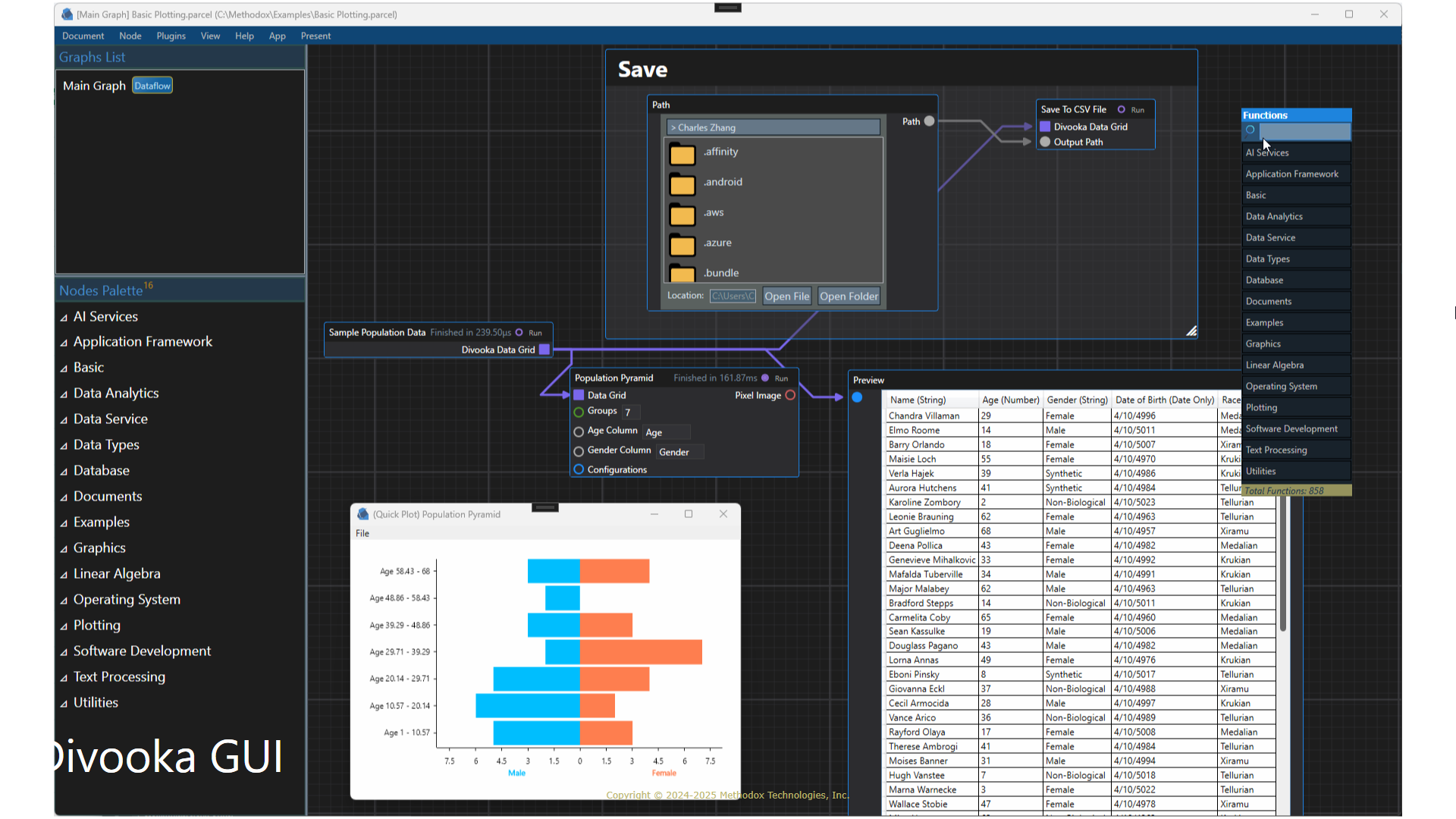Click the resize grip of Save group
The height and width of the screenshot is (819, 1456).
1191,331
